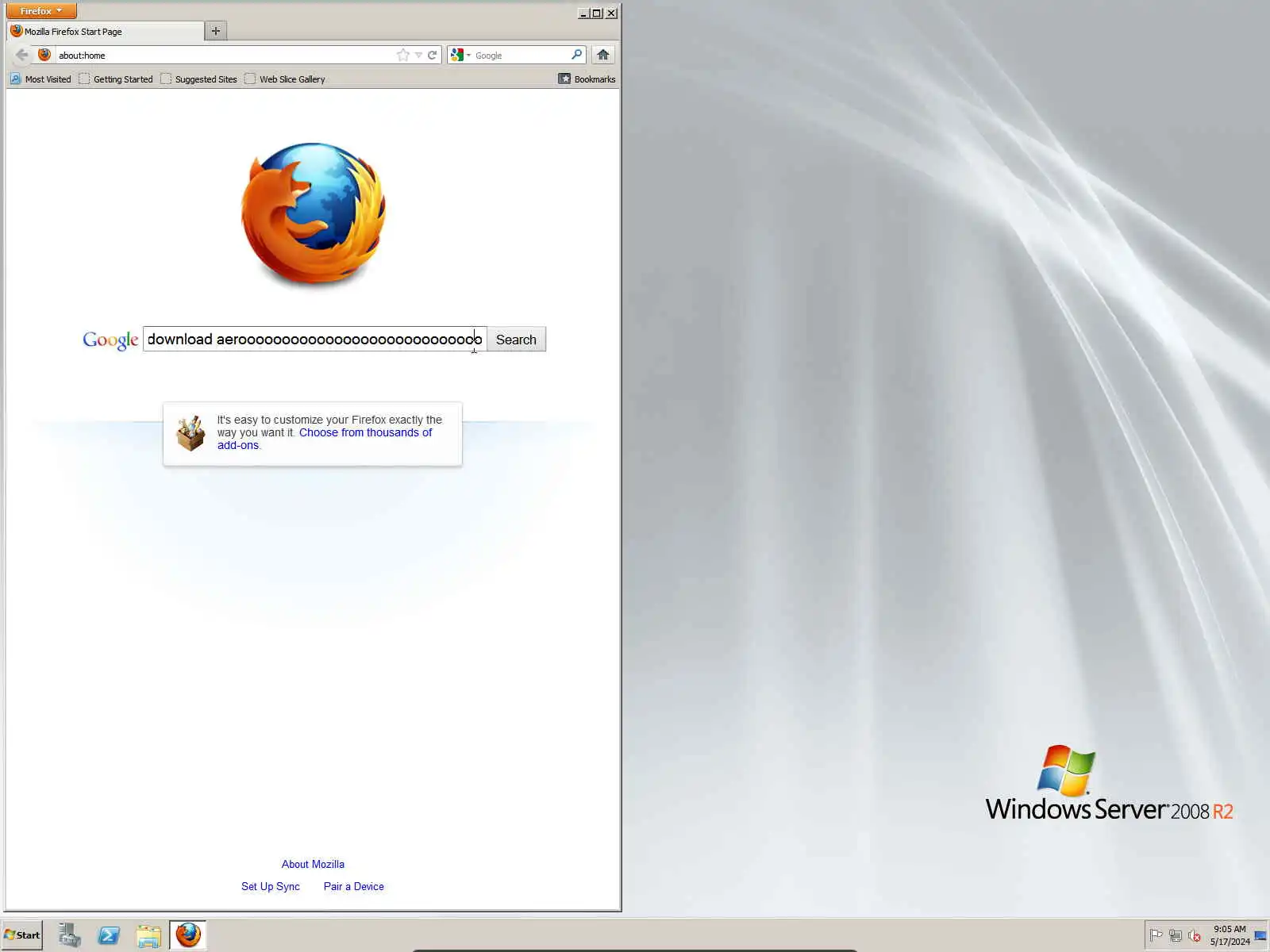Open the clock showing 9:05 AM
The width and height of the screenshot is (1270, 952).
tap(1230, 935)
